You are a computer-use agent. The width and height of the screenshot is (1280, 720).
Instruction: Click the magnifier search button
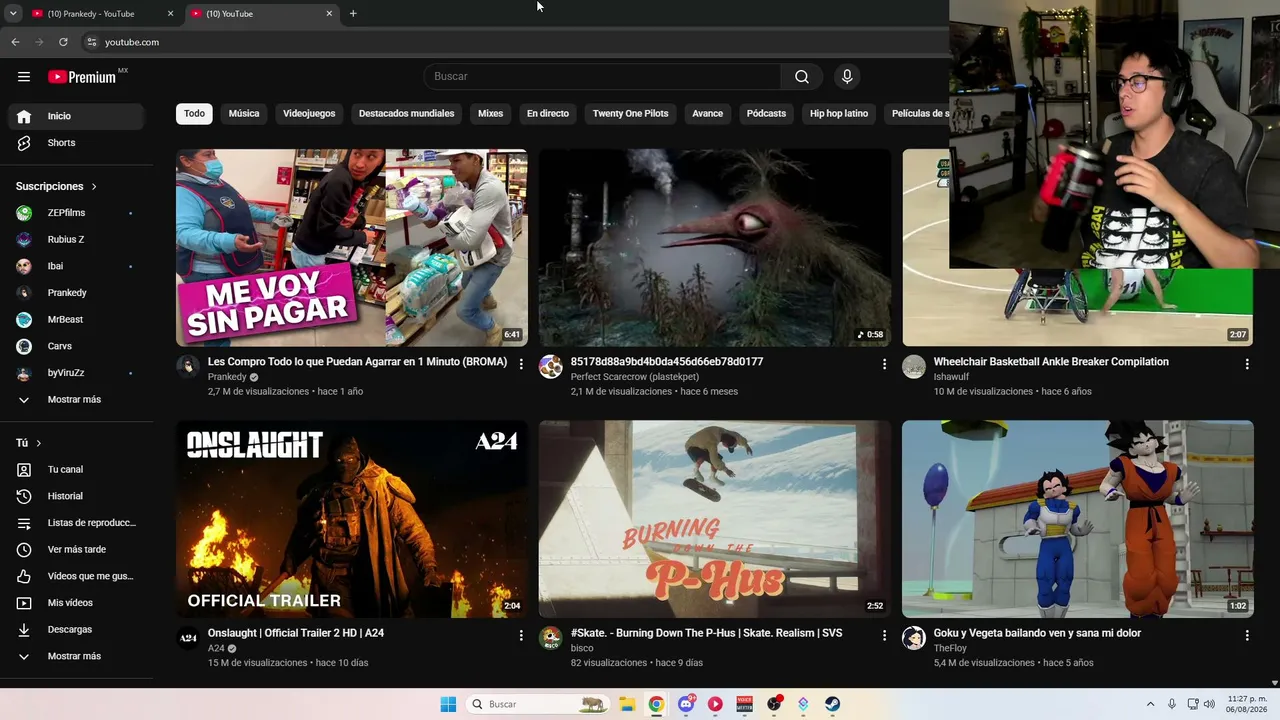(802, 77)
